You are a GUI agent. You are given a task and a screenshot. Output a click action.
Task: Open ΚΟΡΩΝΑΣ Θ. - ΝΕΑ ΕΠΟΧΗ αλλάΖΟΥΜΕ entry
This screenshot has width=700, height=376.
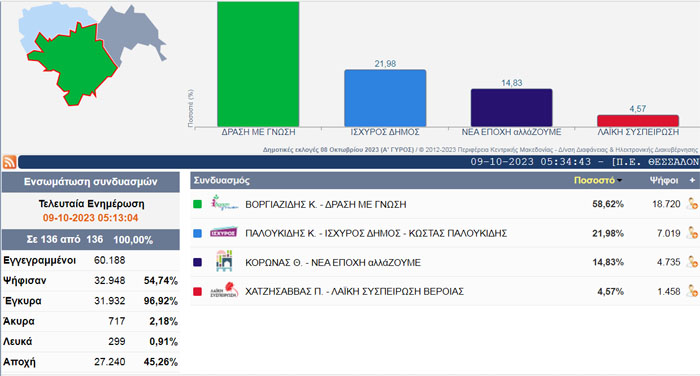tap(333, 263)
